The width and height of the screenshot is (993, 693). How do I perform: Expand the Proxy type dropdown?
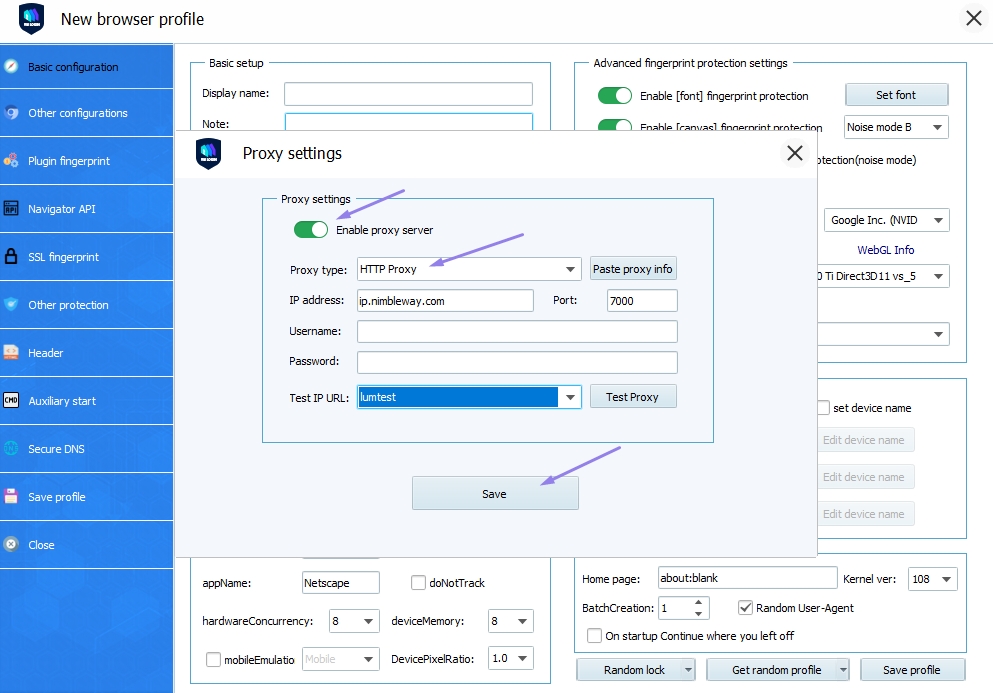pos(570,269)
